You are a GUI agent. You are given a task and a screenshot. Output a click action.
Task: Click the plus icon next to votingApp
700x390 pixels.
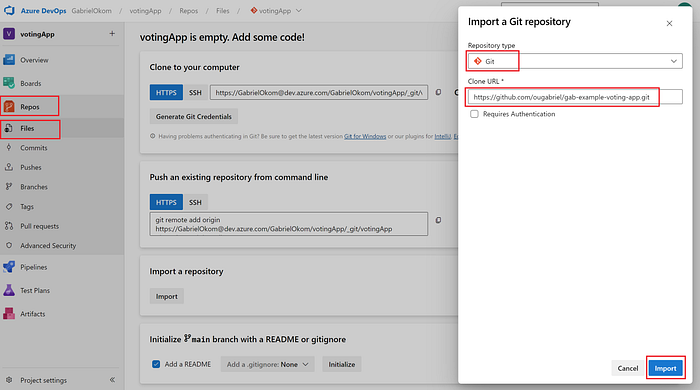(112, 33)
